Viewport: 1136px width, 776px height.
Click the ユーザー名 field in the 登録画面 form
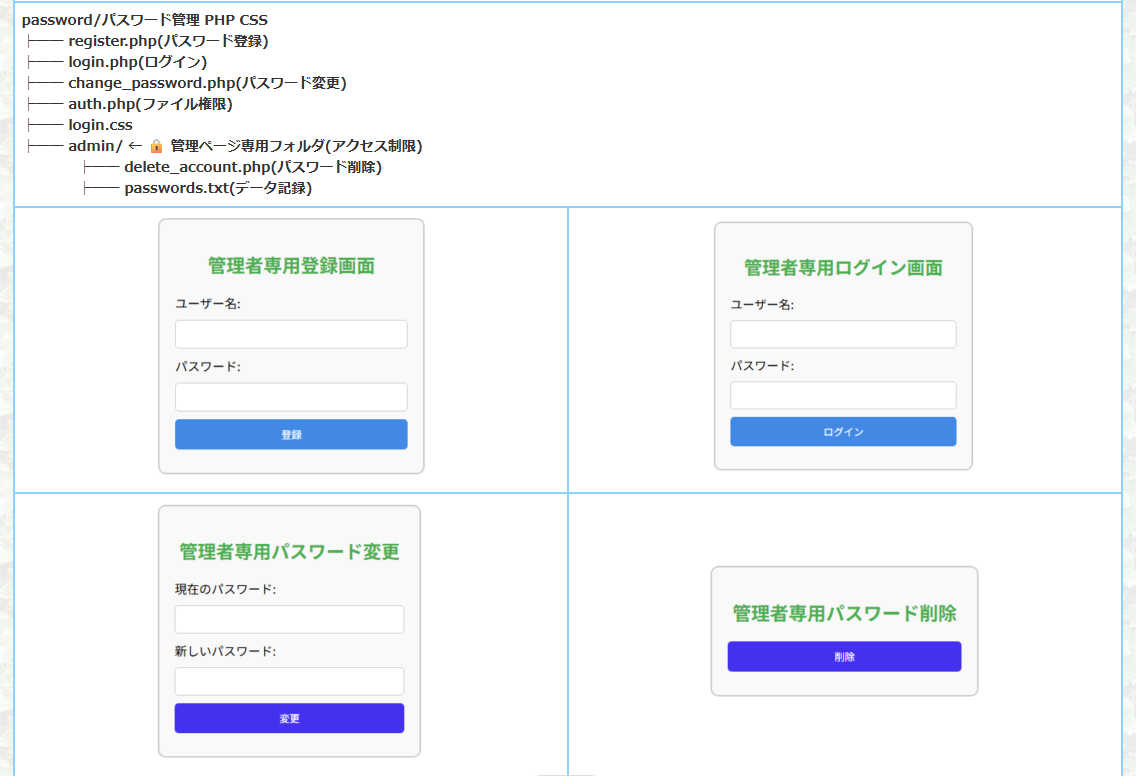click(291, 334)
